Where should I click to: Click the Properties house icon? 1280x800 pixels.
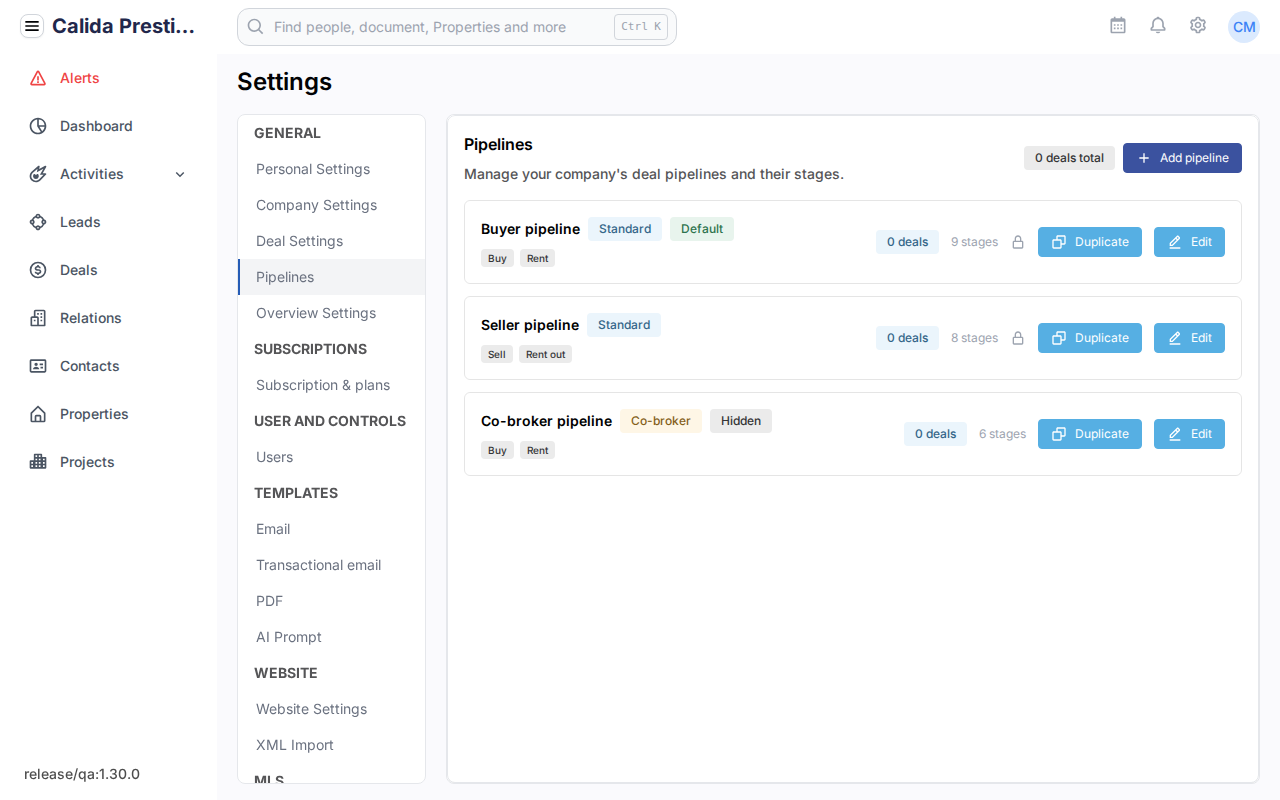point(38,414)
